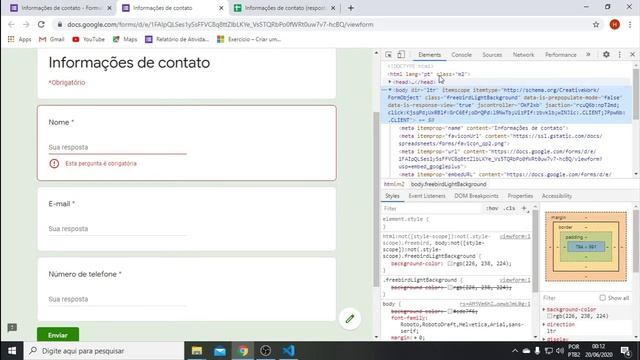
Task: Open Visual Studio Code from the taskbar
Action: [289, 351]
